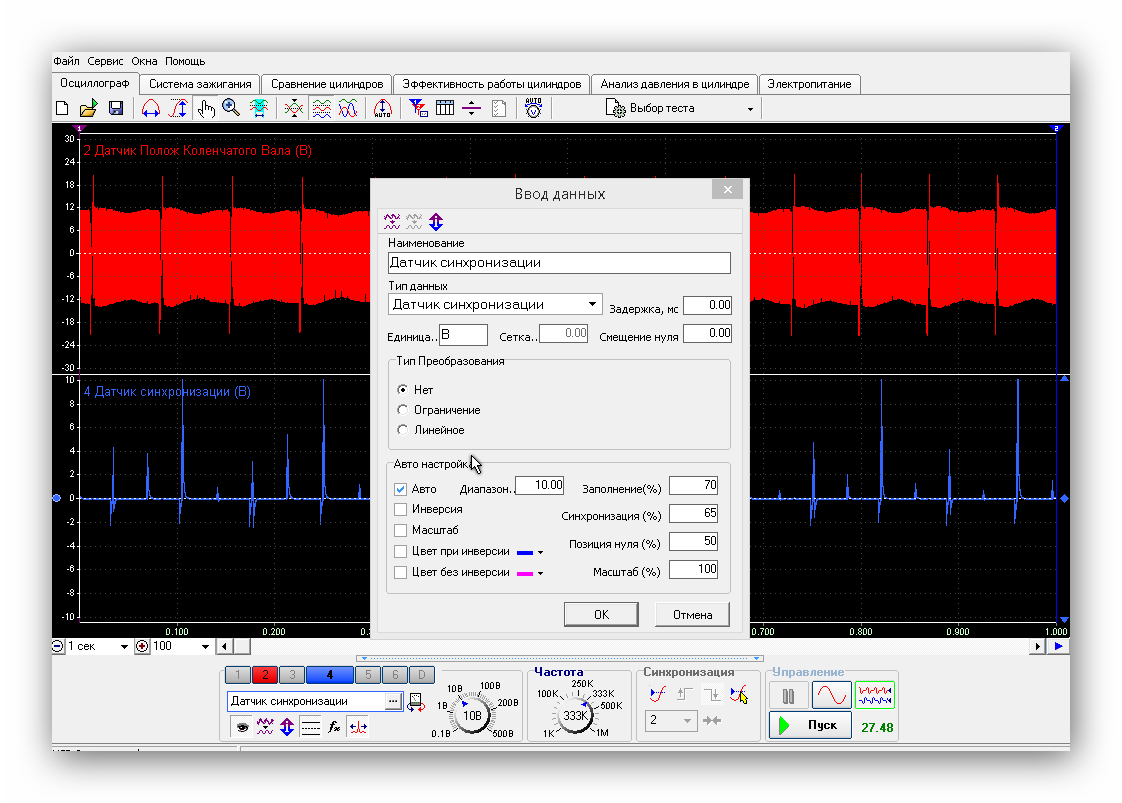Select the horizontal stretch tool icon
Viewport: 1122px width, 803px height.
click(151, 108)
